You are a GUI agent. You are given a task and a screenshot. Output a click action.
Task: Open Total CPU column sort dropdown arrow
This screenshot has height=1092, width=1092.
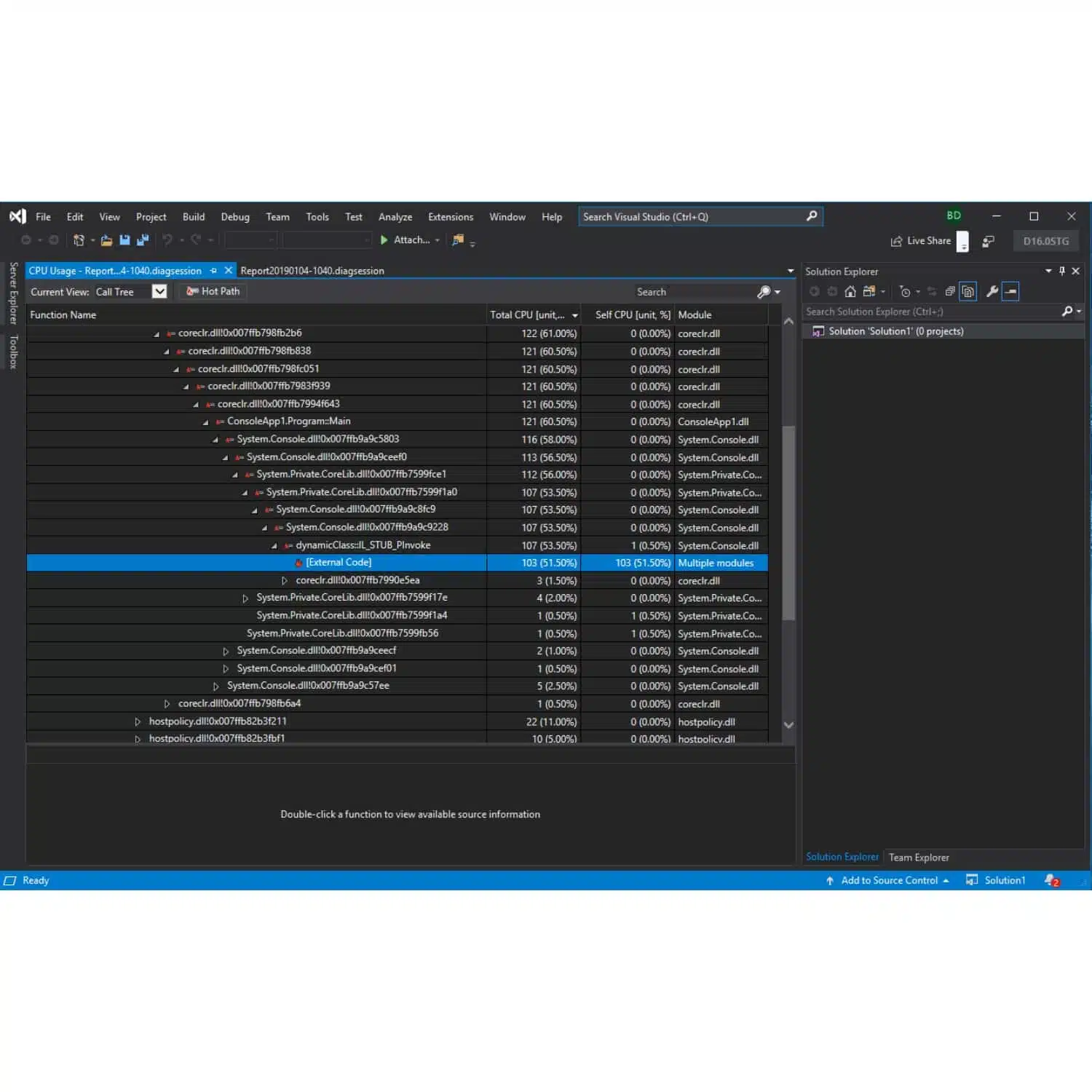[575, 315]
